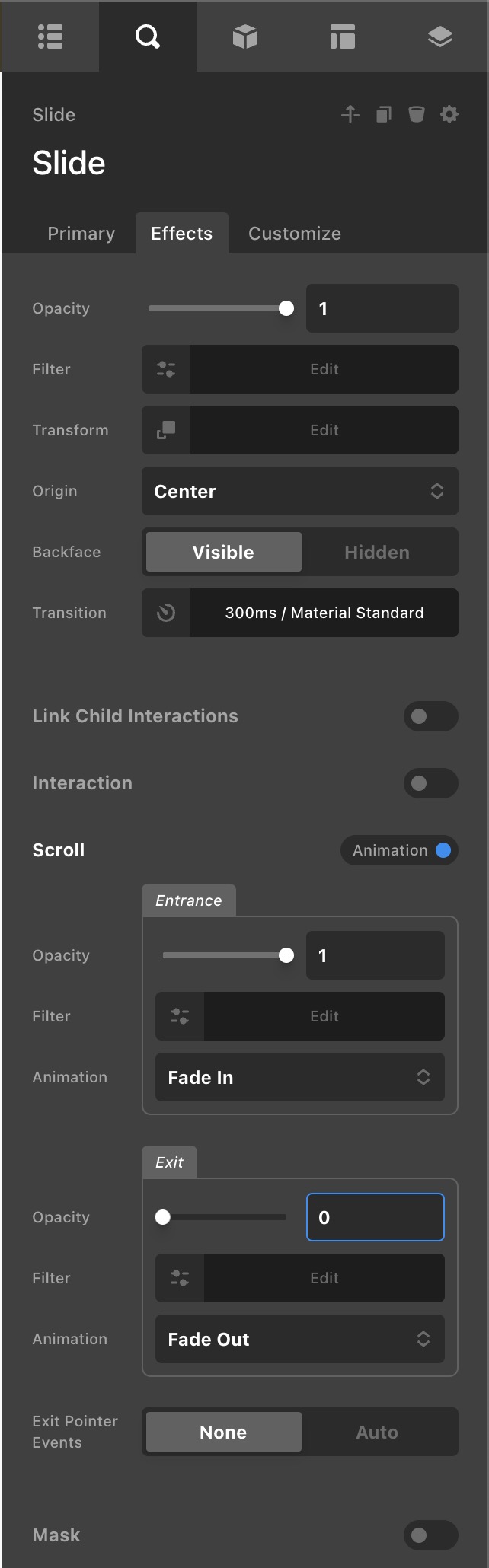
Task: Open the Origin dropdown set to Center
Action: 299,491
